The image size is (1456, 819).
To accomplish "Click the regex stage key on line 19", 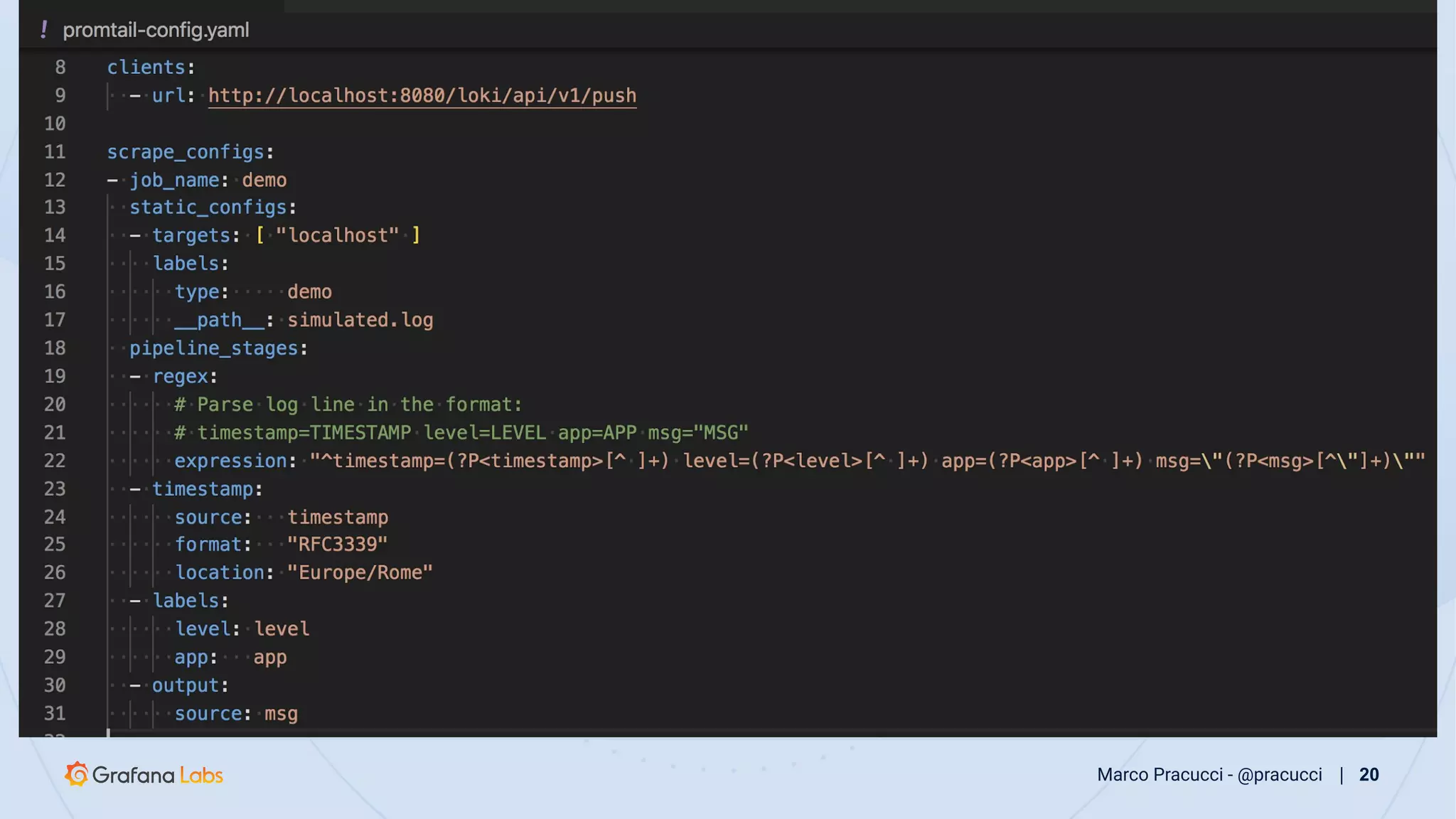I will [x=180, y=376].
